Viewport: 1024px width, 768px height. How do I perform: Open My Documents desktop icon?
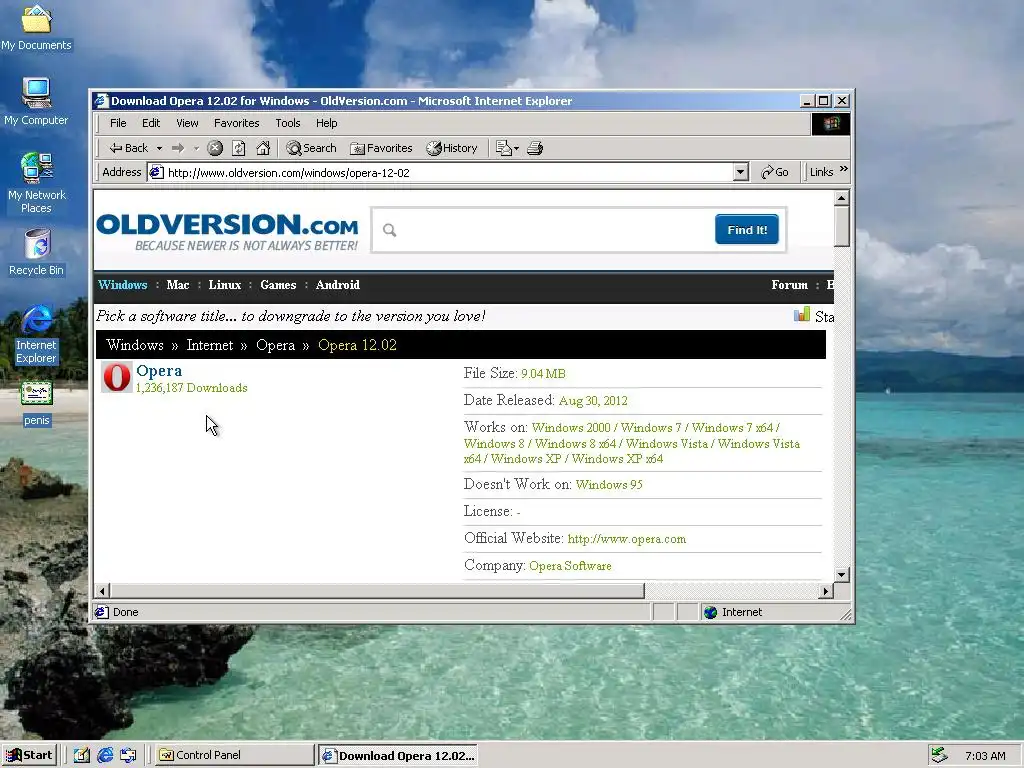tap(36, 27)
